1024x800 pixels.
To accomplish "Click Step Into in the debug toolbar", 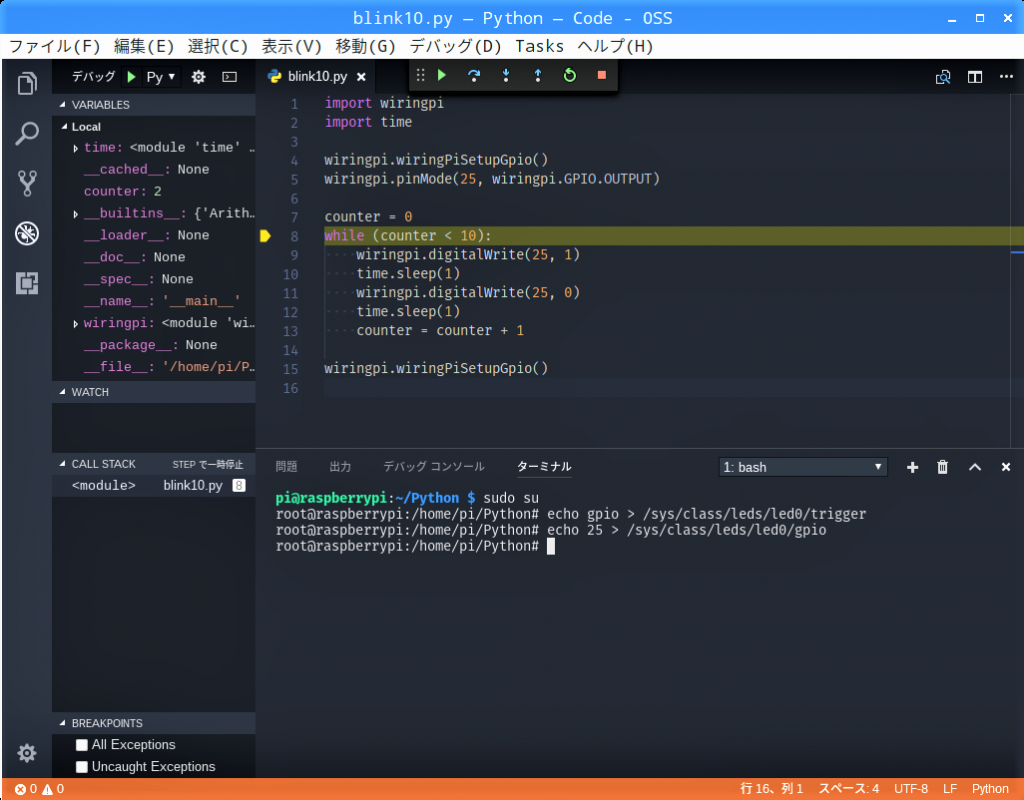I will click(506, 75).
